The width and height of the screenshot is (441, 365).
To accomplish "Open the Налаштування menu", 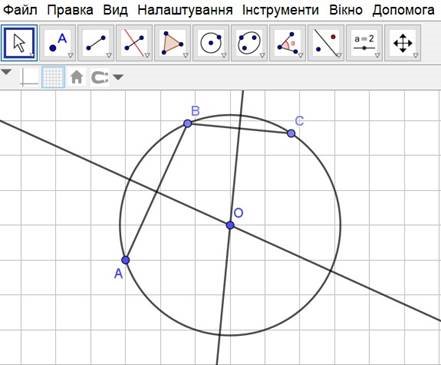I will [185, 10].
